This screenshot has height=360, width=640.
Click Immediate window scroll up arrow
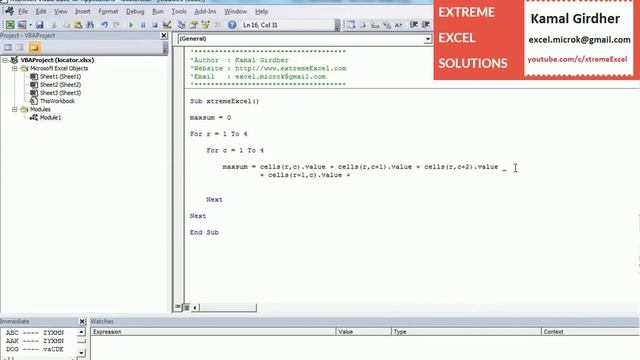coord(82,332)
